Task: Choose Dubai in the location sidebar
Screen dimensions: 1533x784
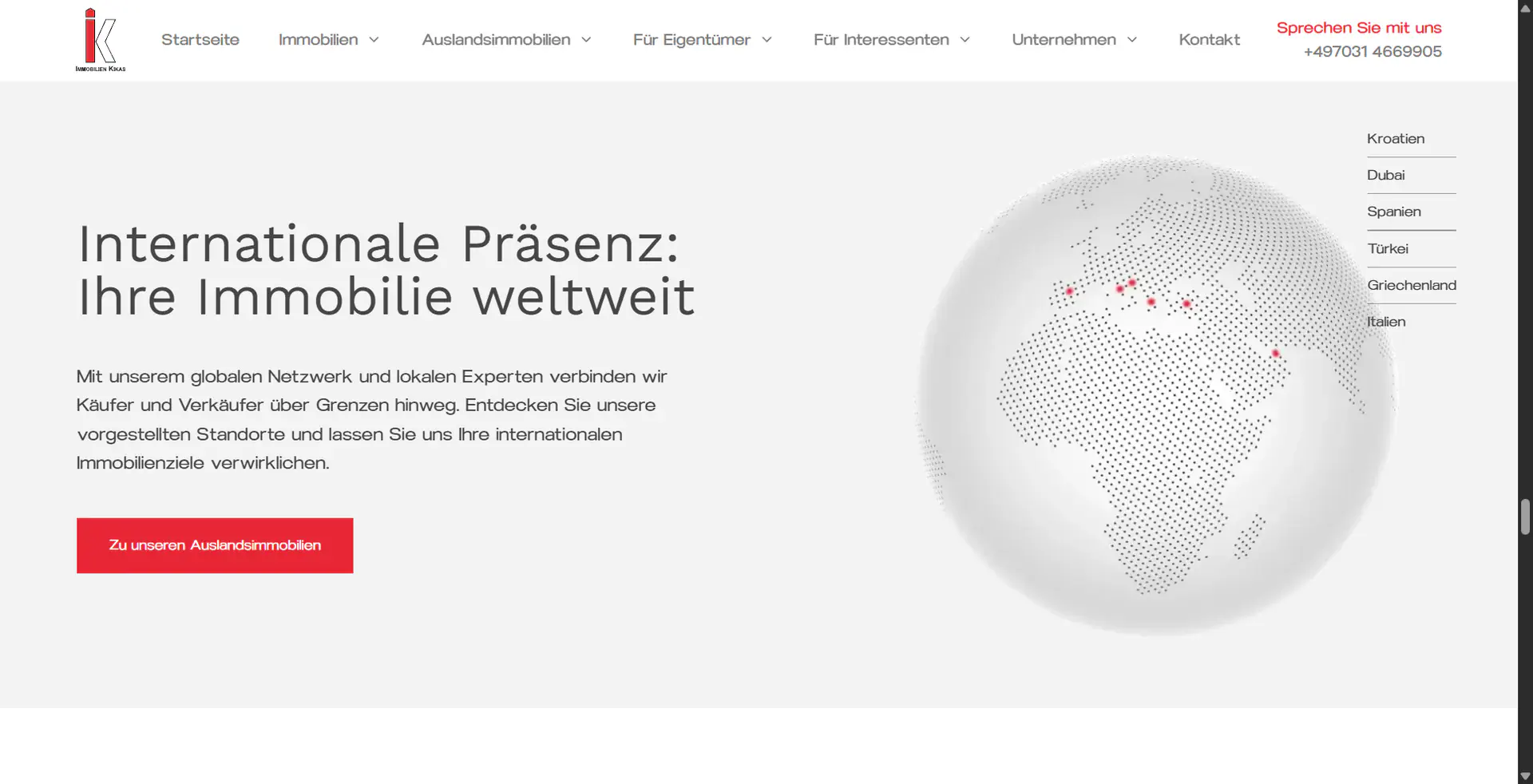Action: point(1386,175)
